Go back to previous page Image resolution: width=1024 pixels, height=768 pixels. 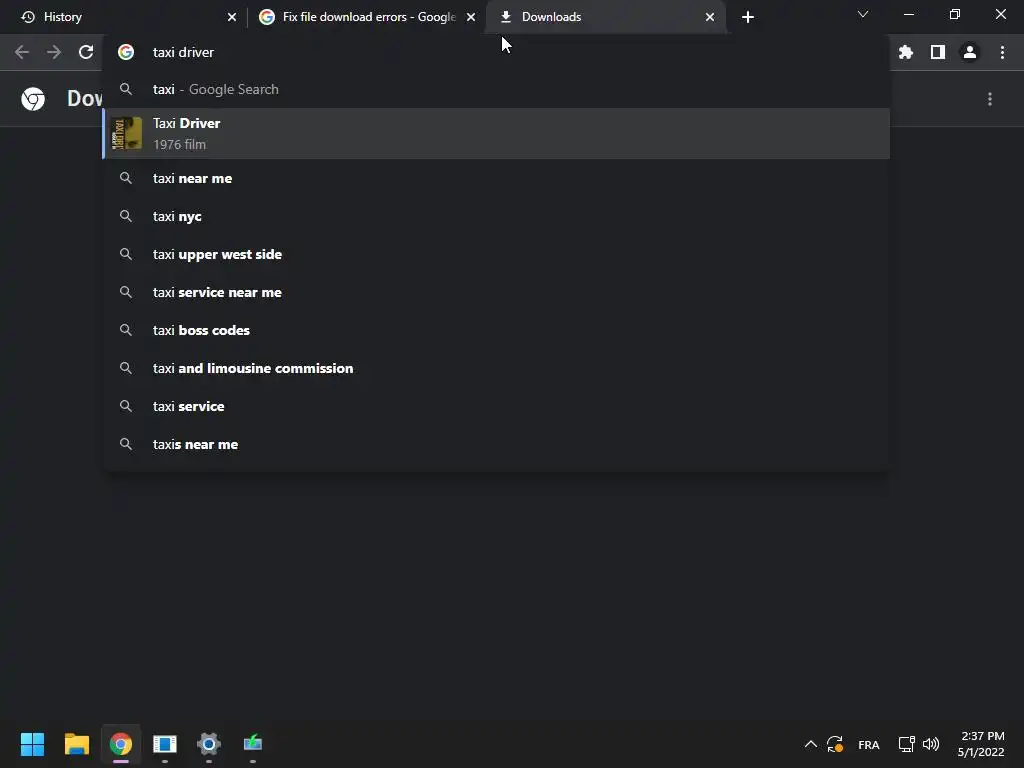click(x=22, y=52)
